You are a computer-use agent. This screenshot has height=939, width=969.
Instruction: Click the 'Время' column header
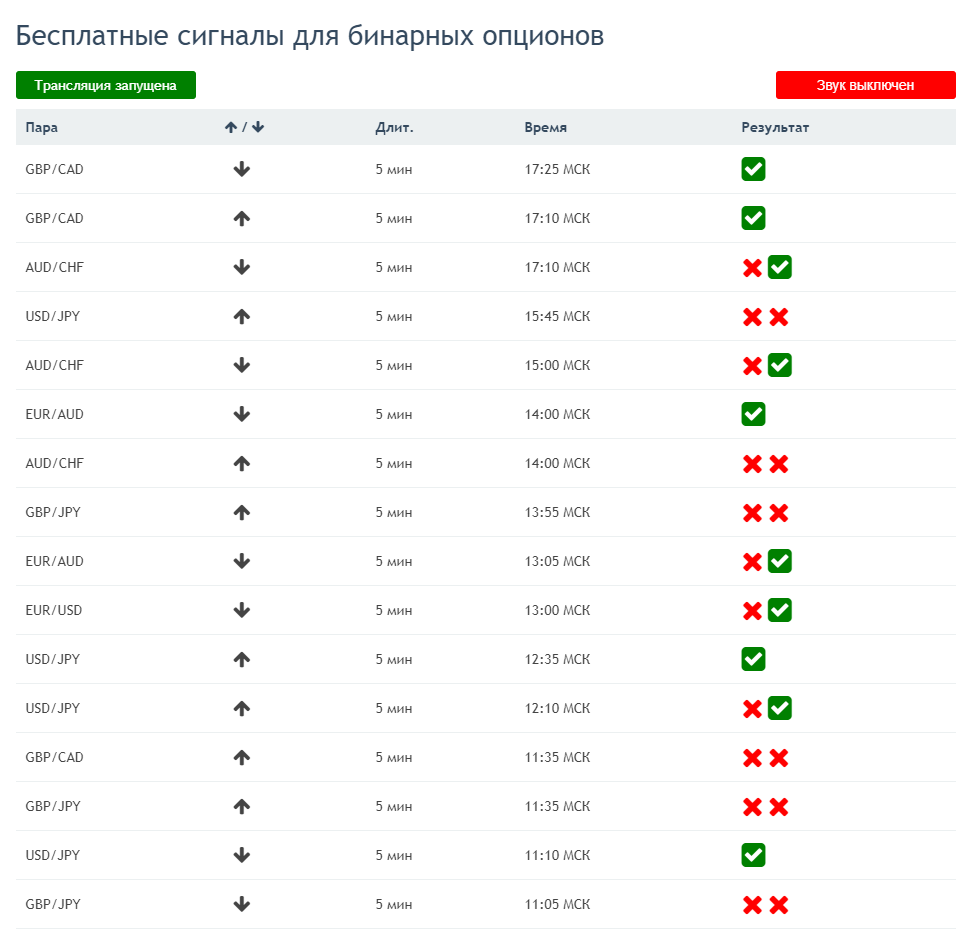[546, 127]
